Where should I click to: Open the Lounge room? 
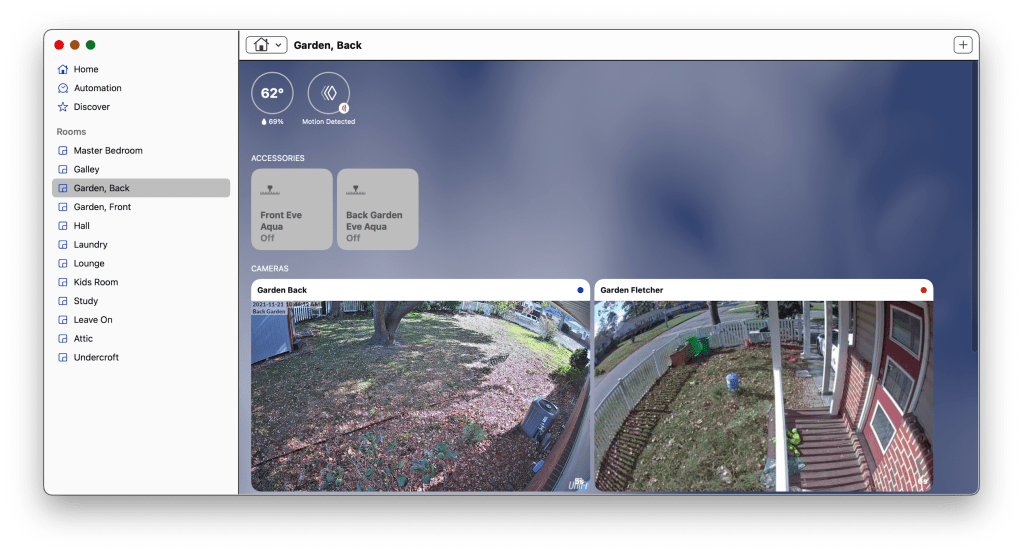[x=89, y=264]
